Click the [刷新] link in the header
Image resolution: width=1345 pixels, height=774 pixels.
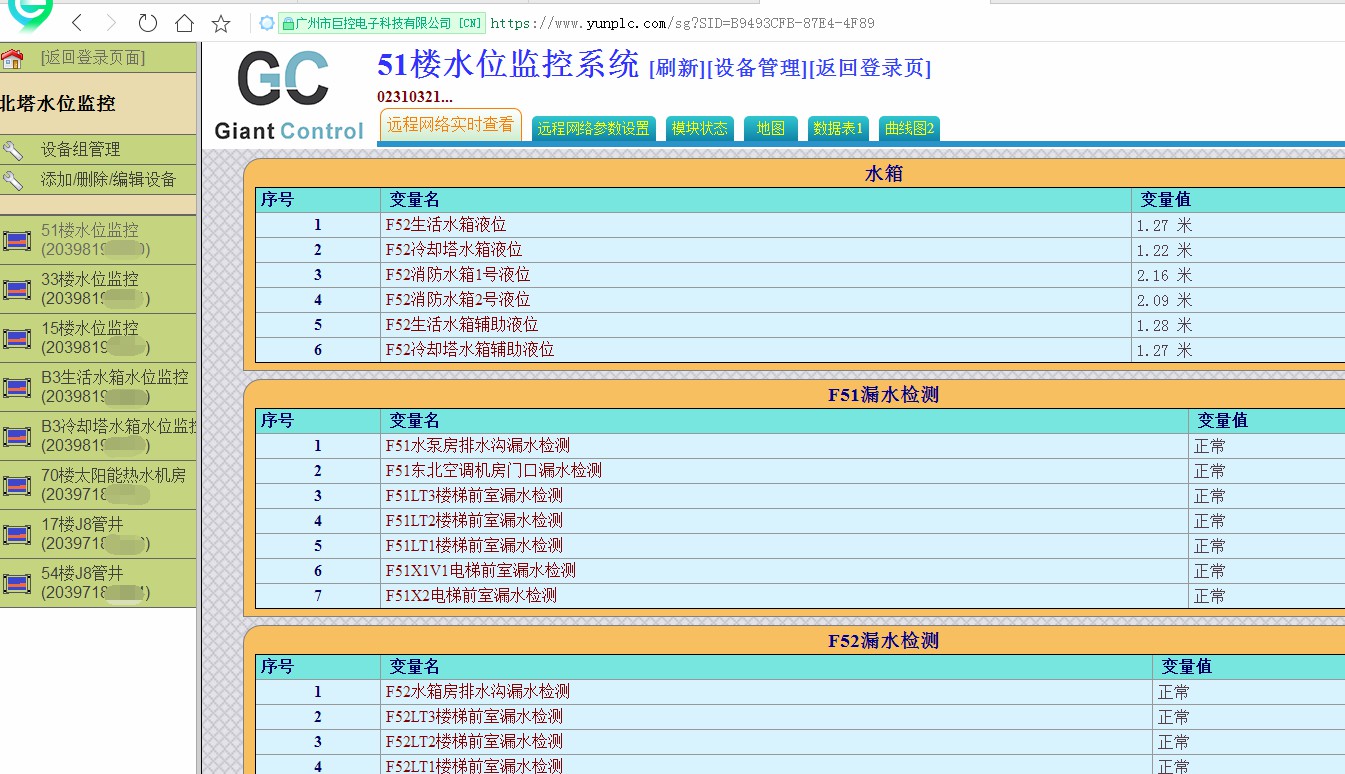pyautogui.click(x=677, y=68)
